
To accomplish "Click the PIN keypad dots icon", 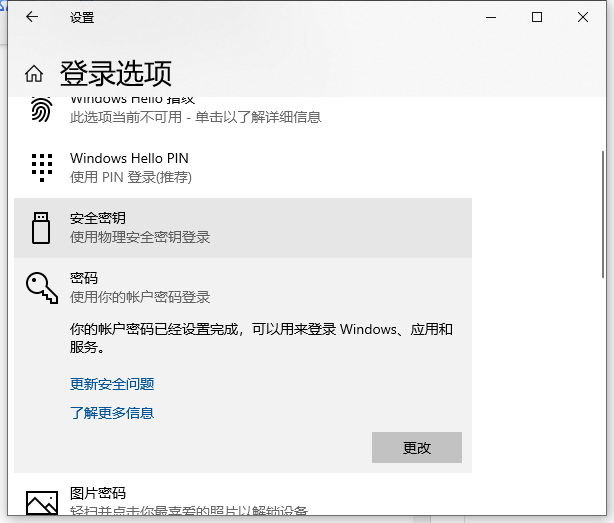I will [41, 167].
